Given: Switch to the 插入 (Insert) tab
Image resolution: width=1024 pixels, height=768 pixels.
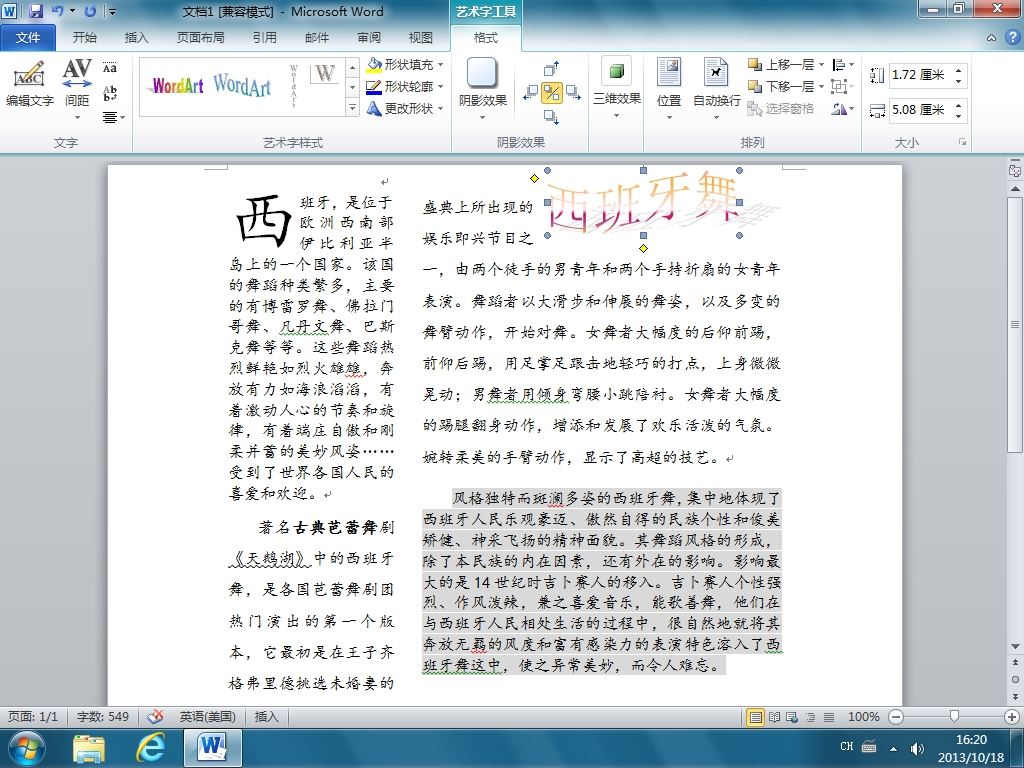Looking at the screenshot, I should tap(136, 37).
